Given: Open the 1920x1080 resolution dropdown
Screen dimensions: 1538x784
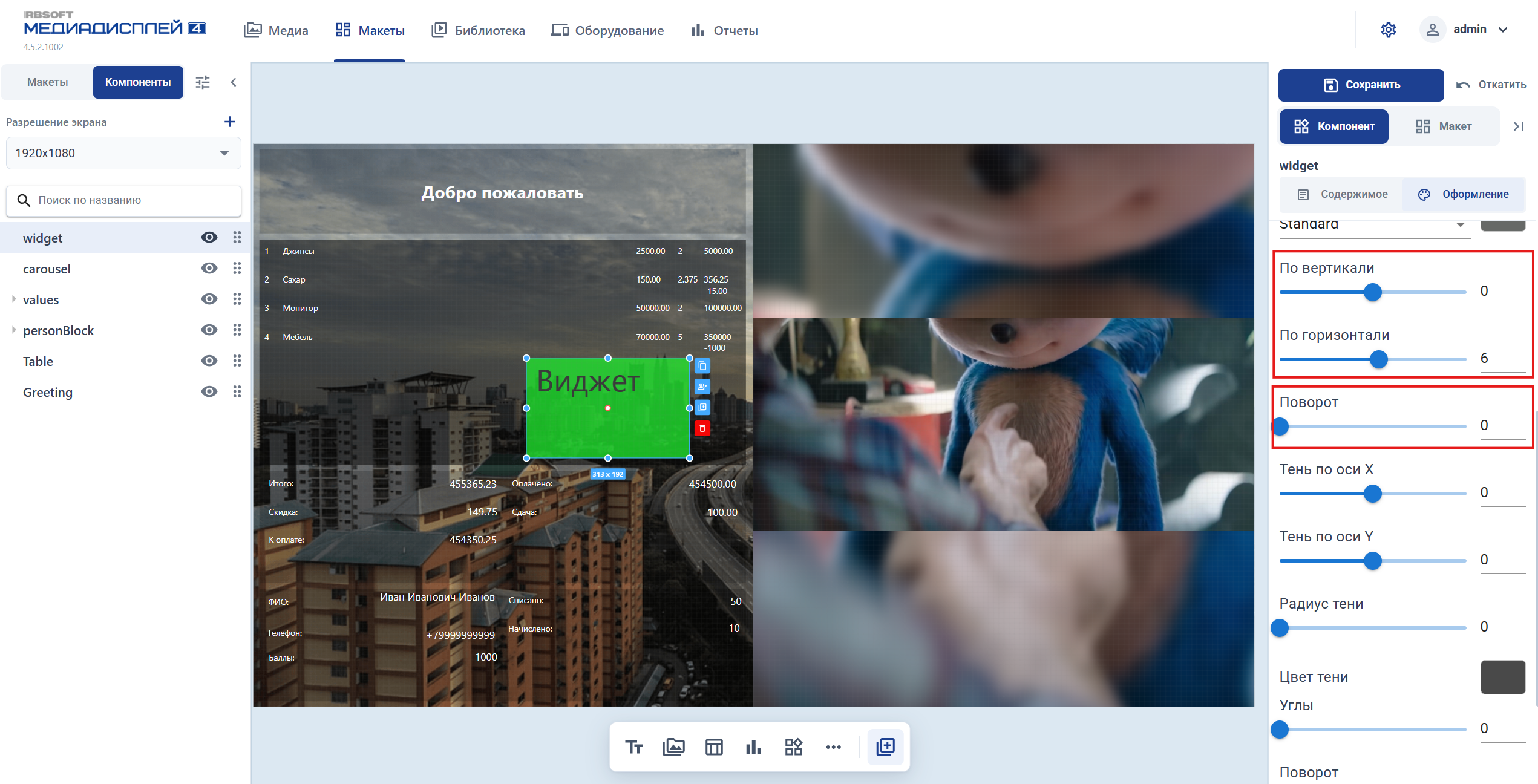Looking at the screenshot, I should tap(123, 153).
